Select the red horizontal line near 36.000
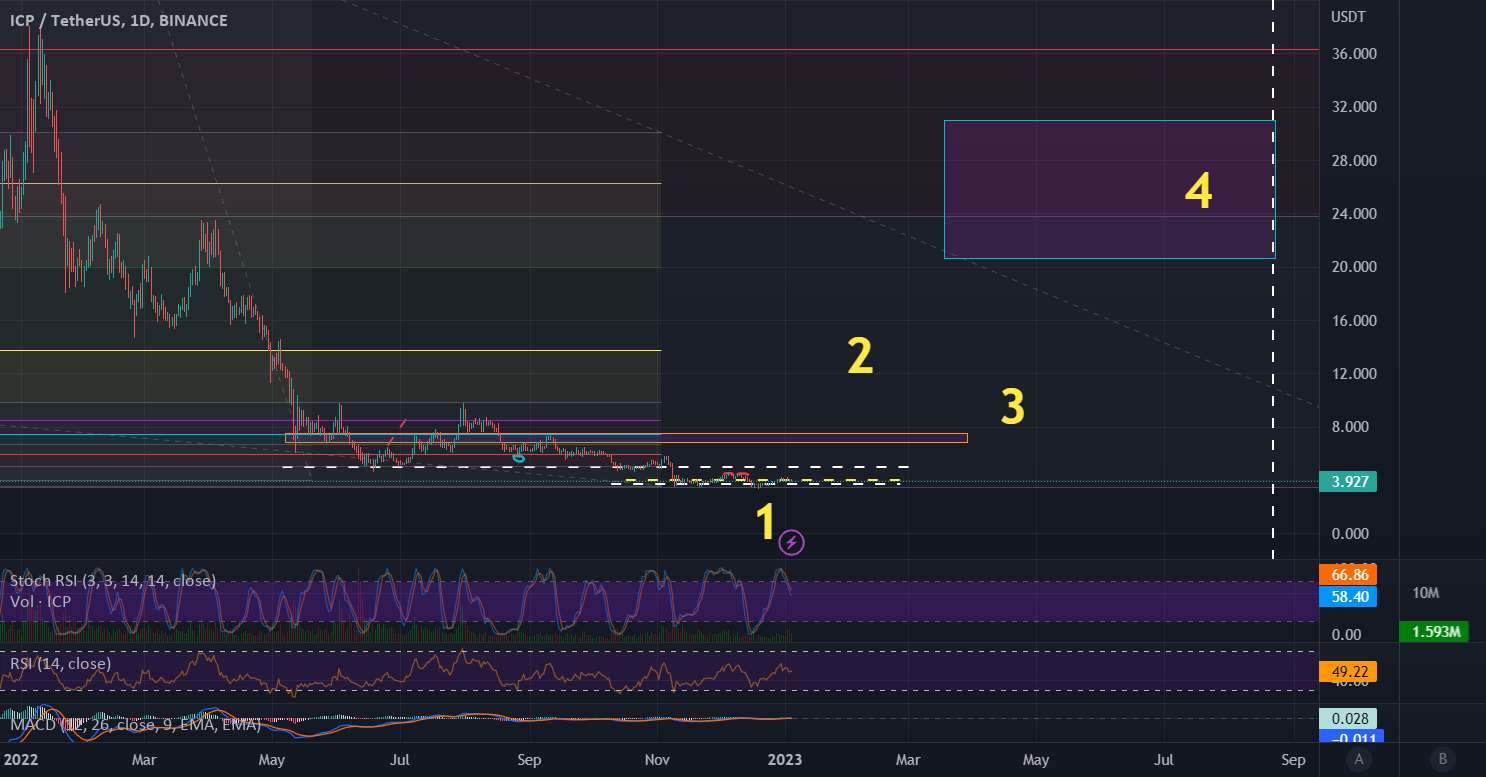The width and height of the screenshot is (1486, 777). coord(660,49)
